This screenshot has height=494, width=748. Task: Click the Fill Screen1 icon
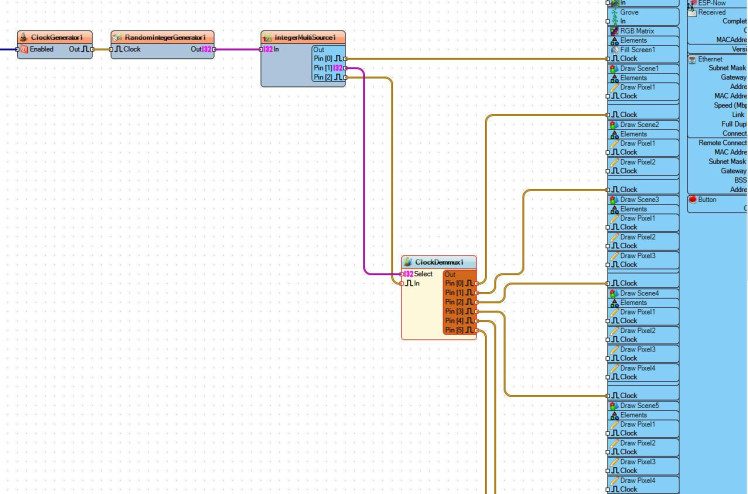[614, 49]
